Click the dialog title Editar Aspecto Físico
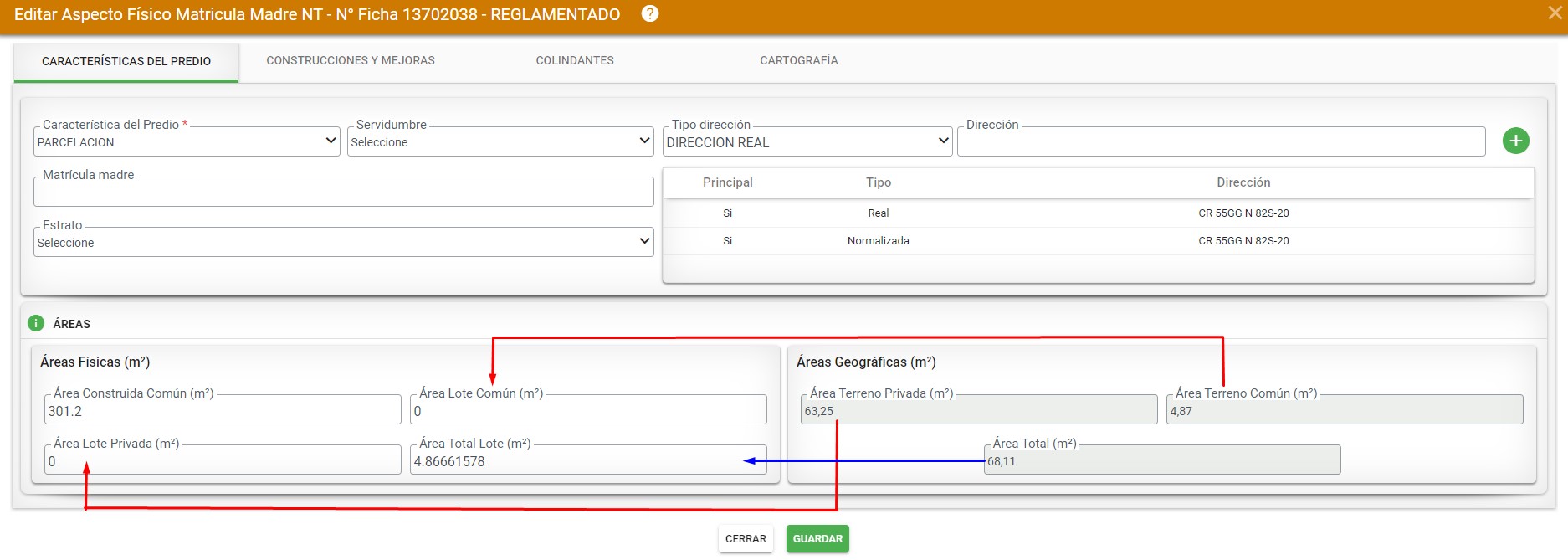Screen dimensions: 1568x560 [317, 14]
